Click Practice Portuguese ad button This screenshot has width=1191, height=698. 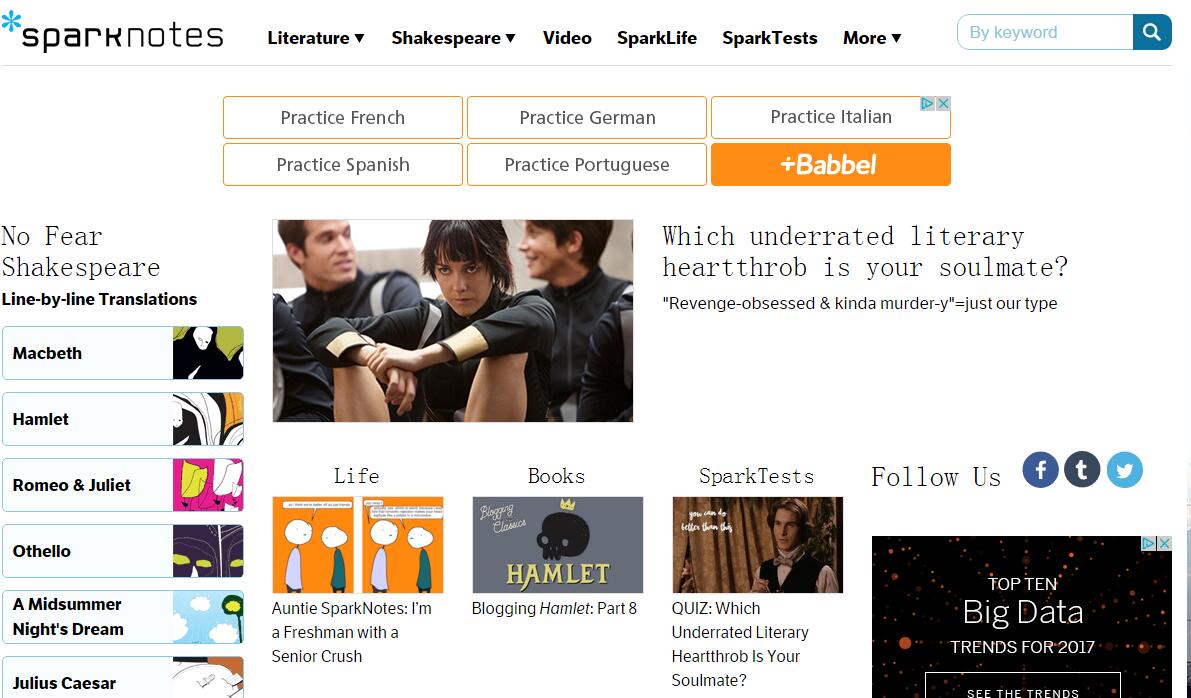tap(587, 165)
